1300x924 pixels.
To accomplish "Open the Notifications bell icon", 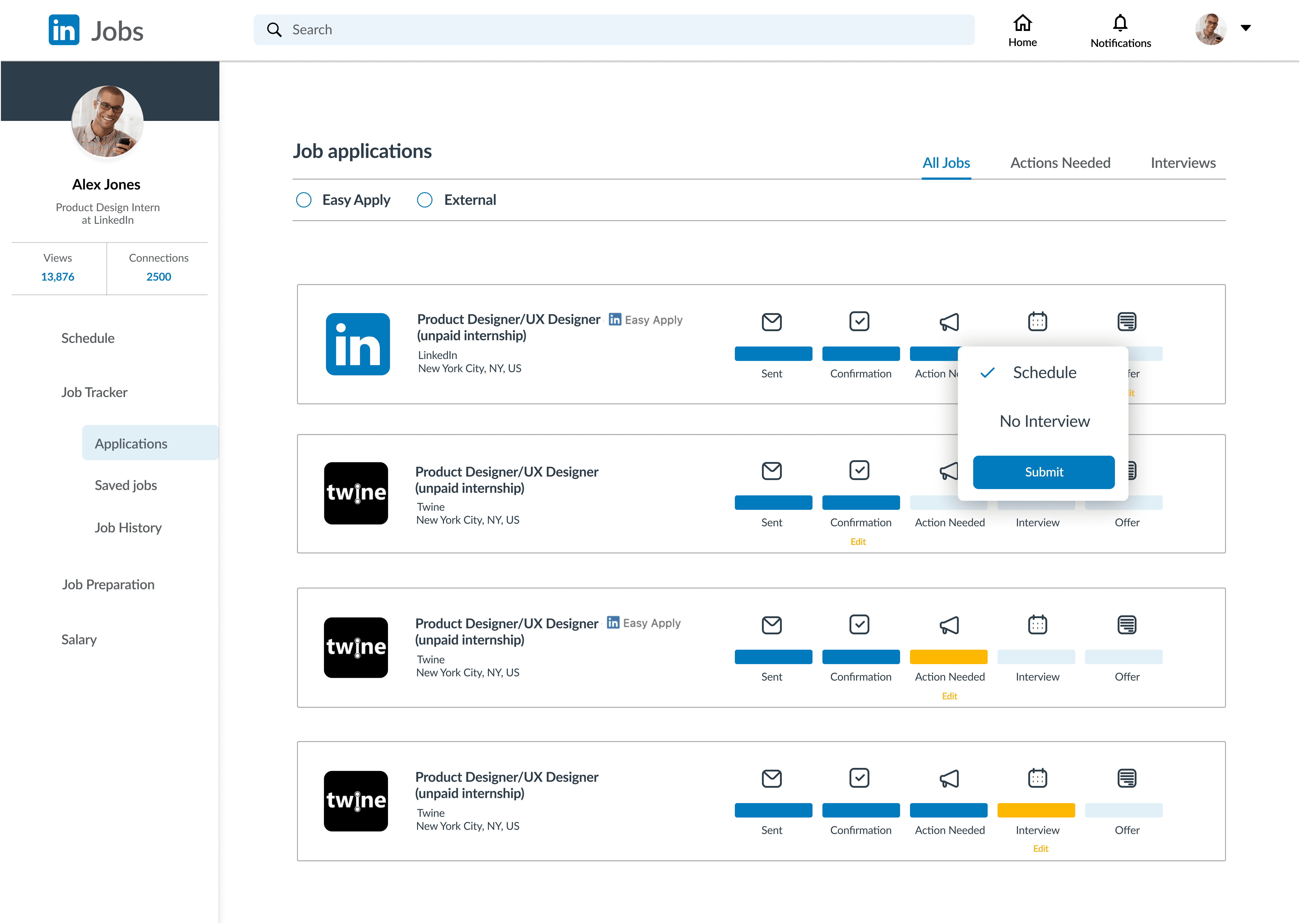I will pyautogui.click(x=1120, y=23).
